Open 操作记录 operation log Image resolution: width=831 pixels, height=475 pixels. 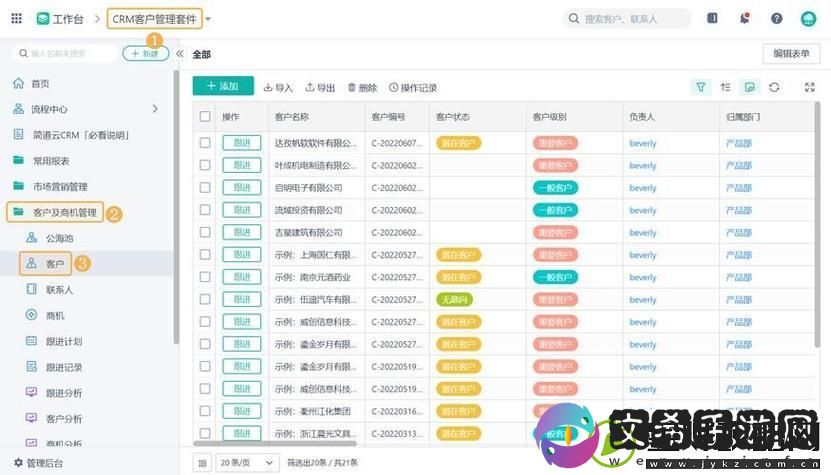[x=413, y=87]
